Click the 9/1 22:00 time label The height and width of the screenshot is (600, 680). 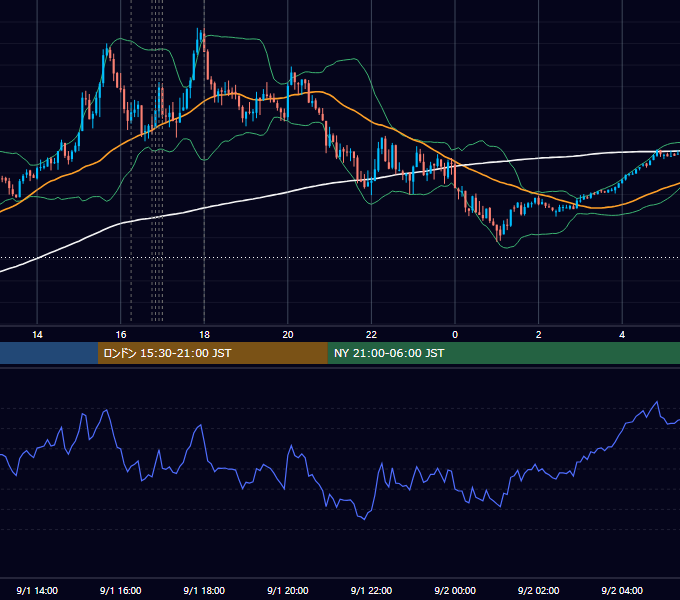tap(371, 590)
